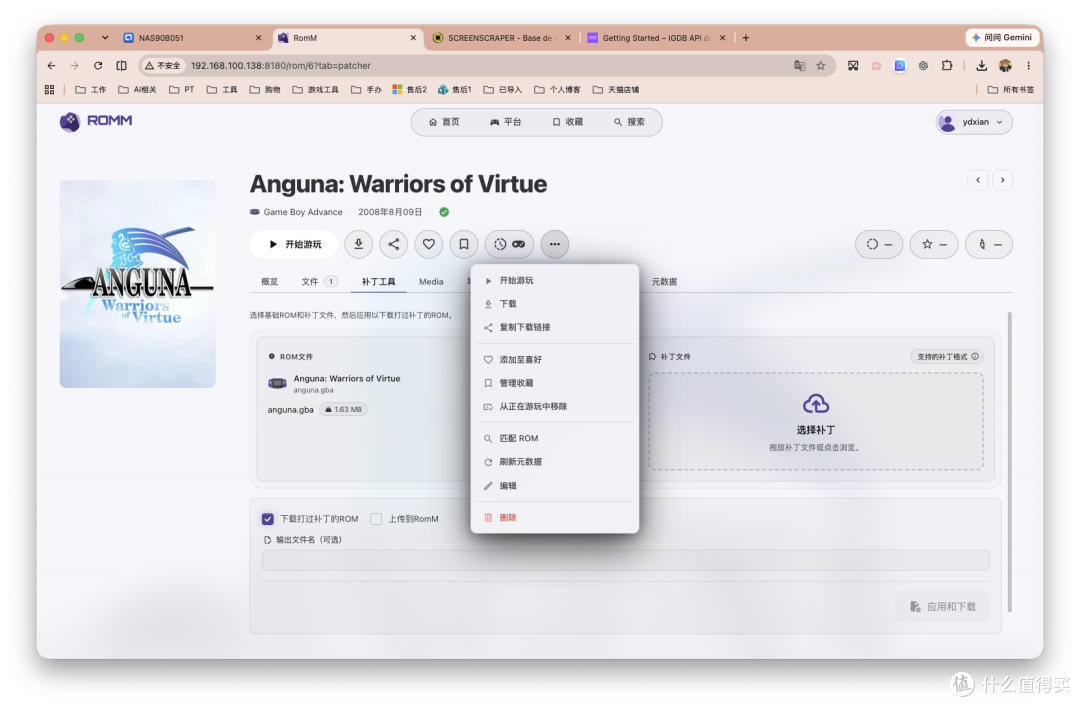
Task: Select Add to favorites menu item
Action: 554,360
